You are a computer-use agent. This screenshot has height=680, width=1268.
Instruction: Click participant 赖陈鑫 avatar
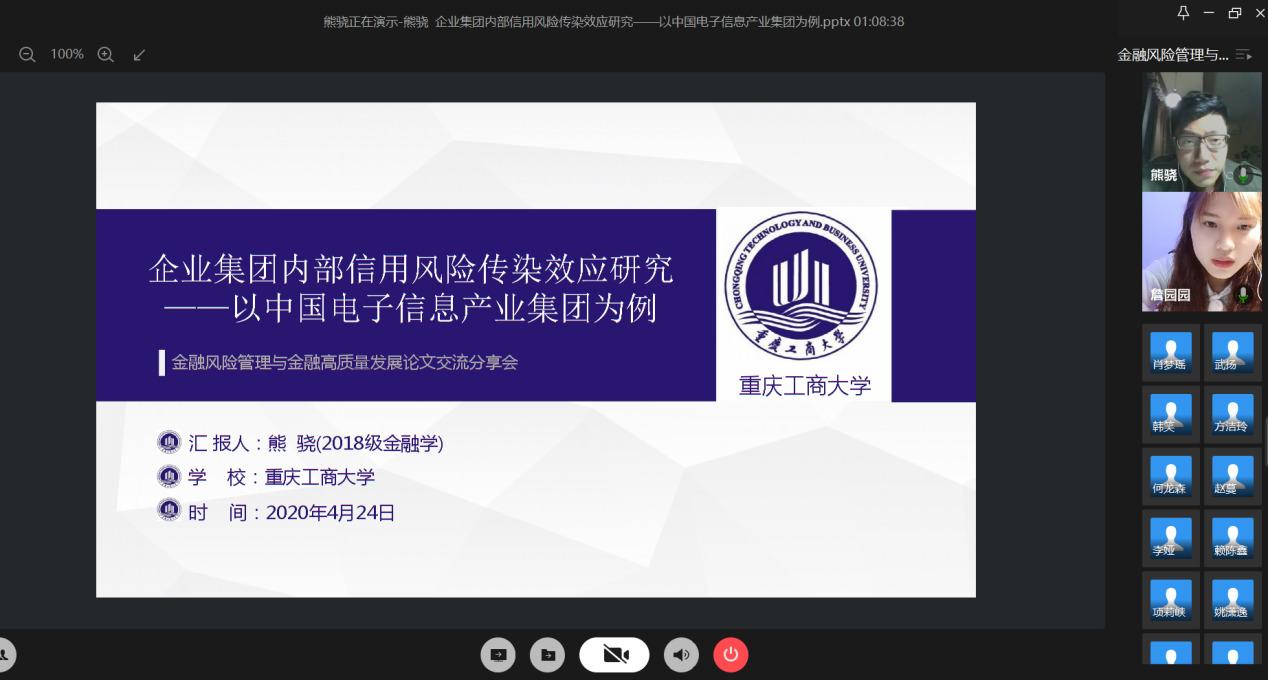tap(1231, 538)
